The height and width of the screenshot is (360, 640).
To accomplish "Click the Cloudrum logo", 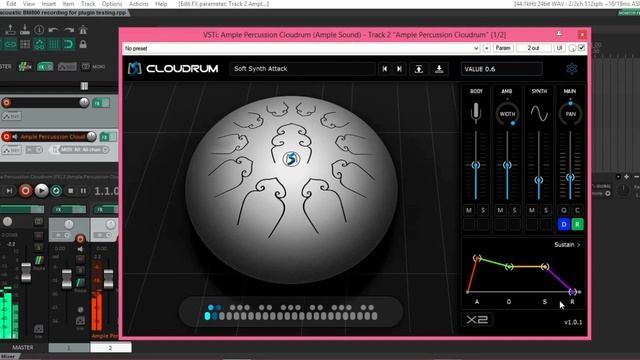I will pos(173,69).
